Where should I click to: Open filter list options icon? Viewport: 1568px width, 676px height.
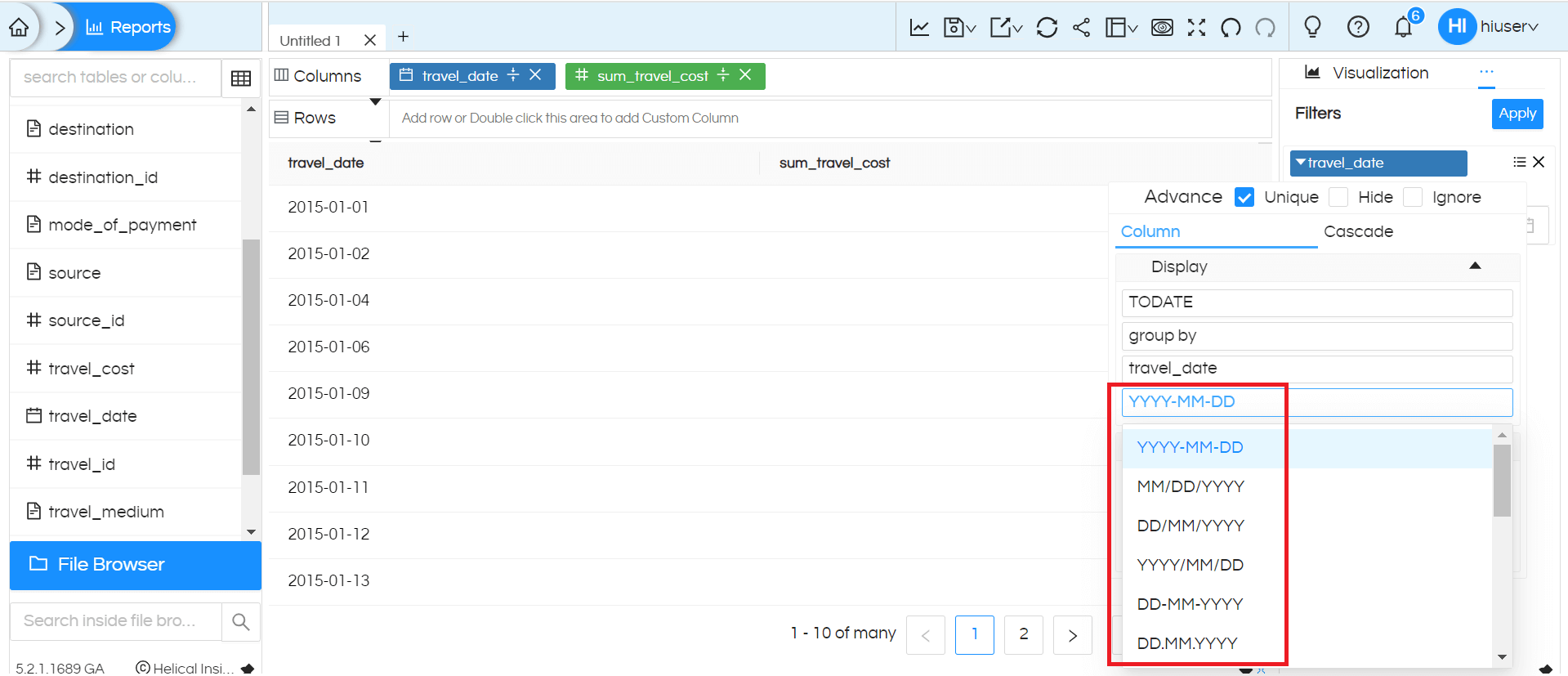coord(1519,162)
